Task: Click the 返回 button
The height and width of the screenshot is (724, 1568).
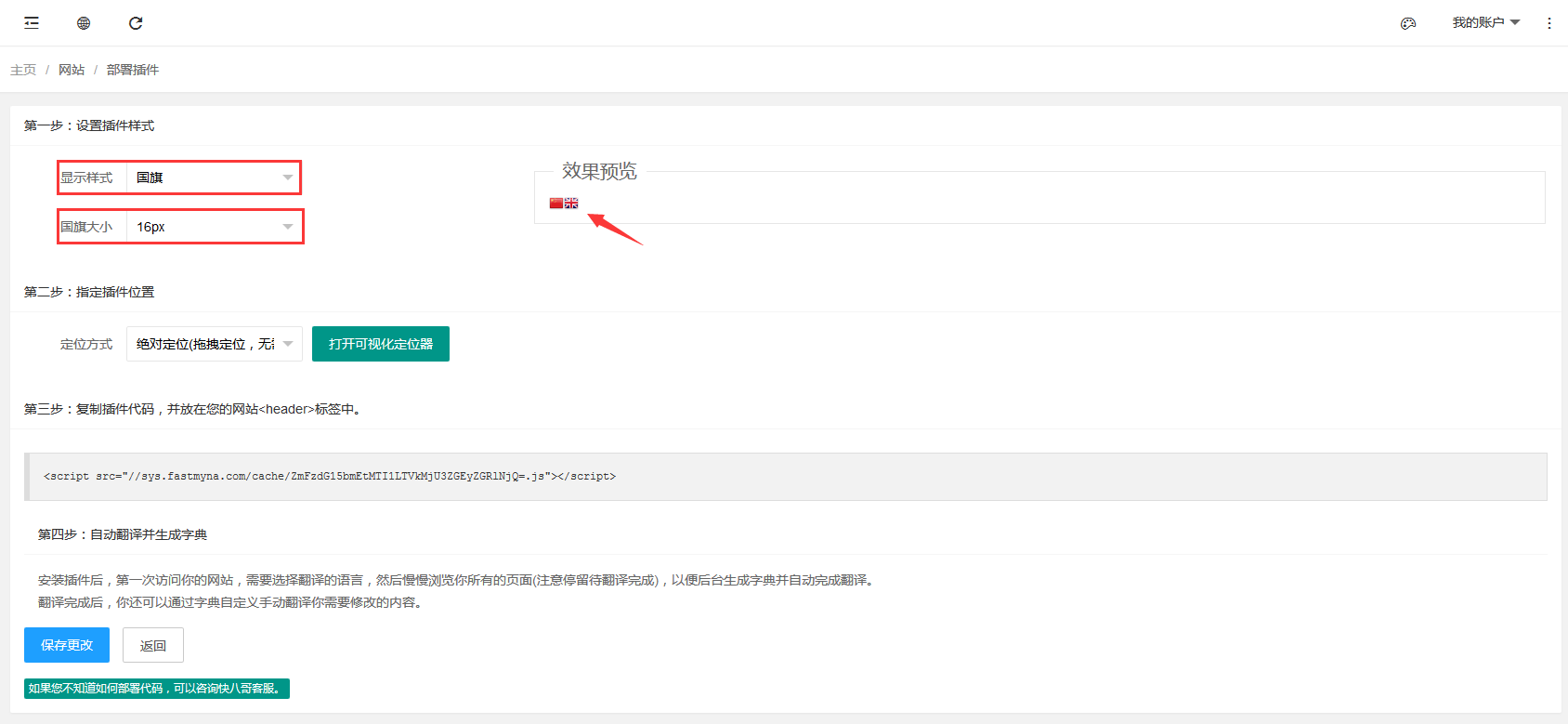Action: 153,645
